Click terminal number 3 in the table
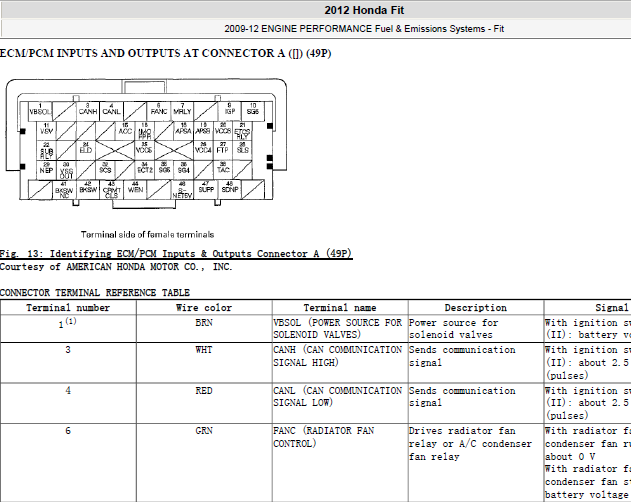Viewport: 631px width, 502px height. tap(68, 349)
